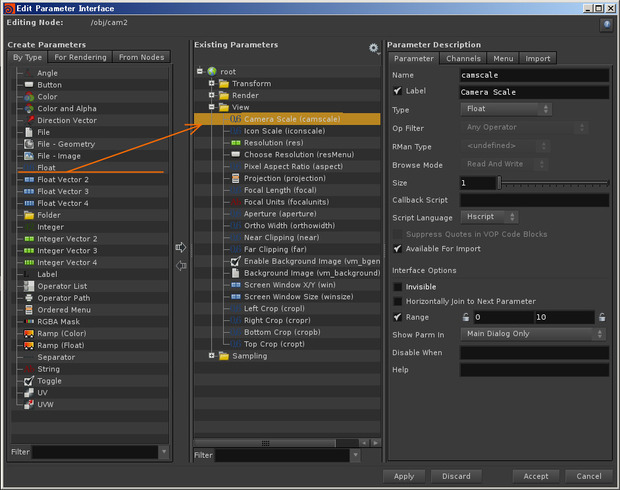Click the Discard button
Image resolution: width=620 pixels, height=490 pixels.
(x=456, y=476)
